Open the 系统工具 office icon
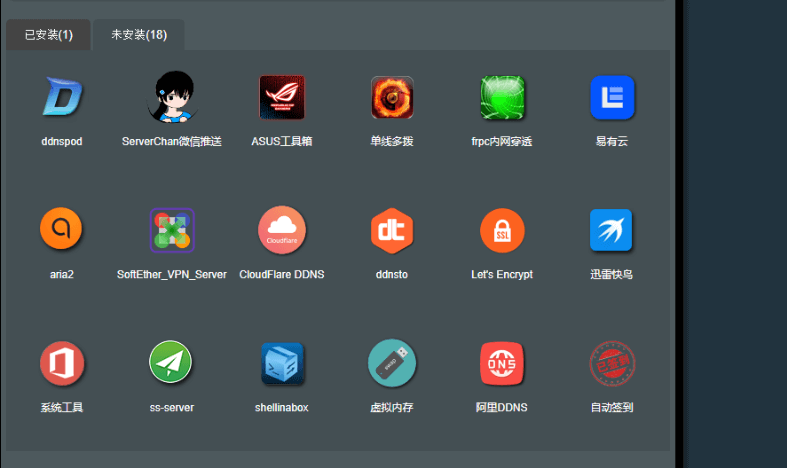Image resolution: width=787 pixels, height=468 pixels. click(x=62, y=363)
